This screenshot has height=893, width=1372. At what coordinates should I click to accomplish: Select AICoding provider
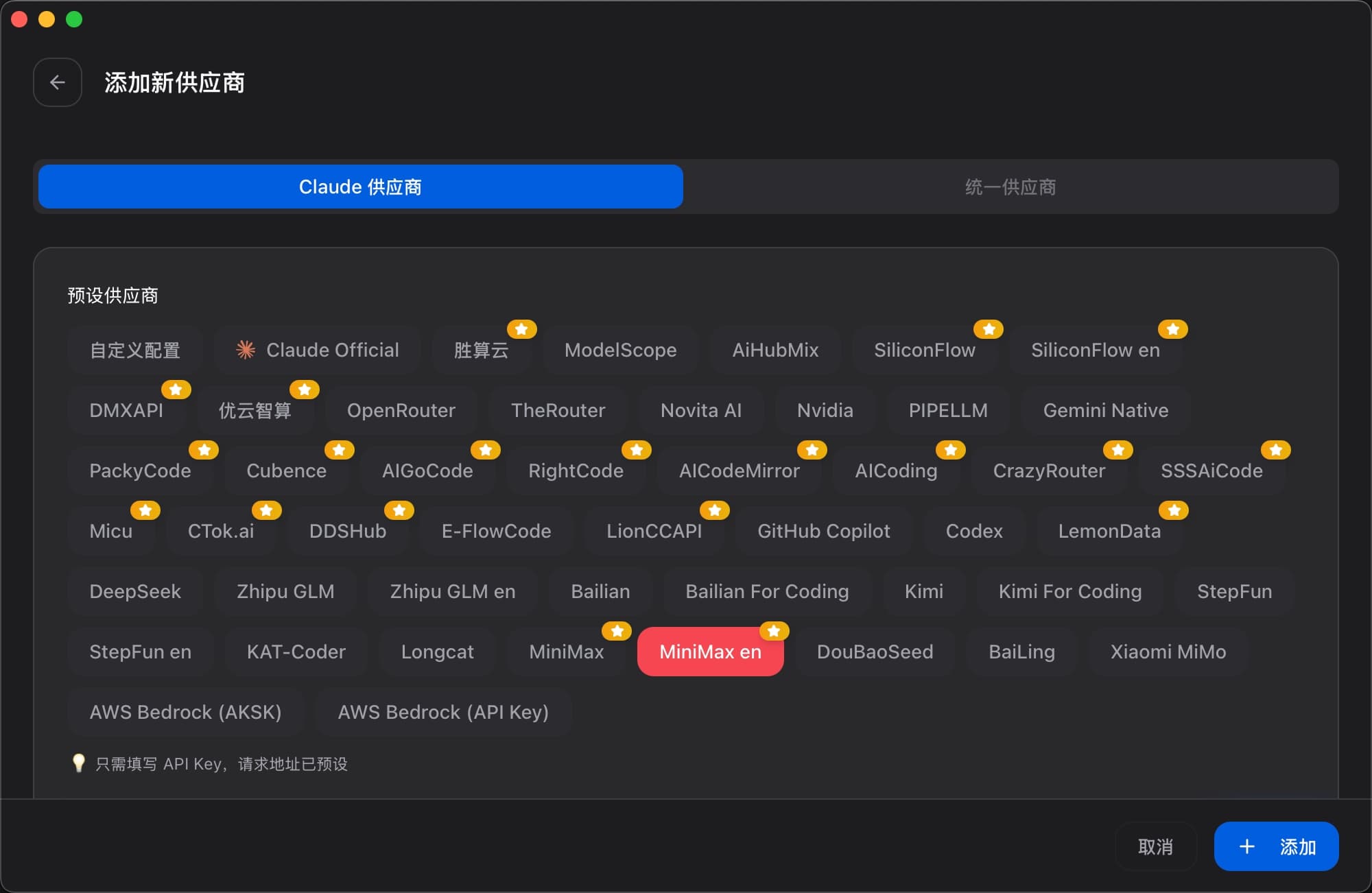coord(896,471)
